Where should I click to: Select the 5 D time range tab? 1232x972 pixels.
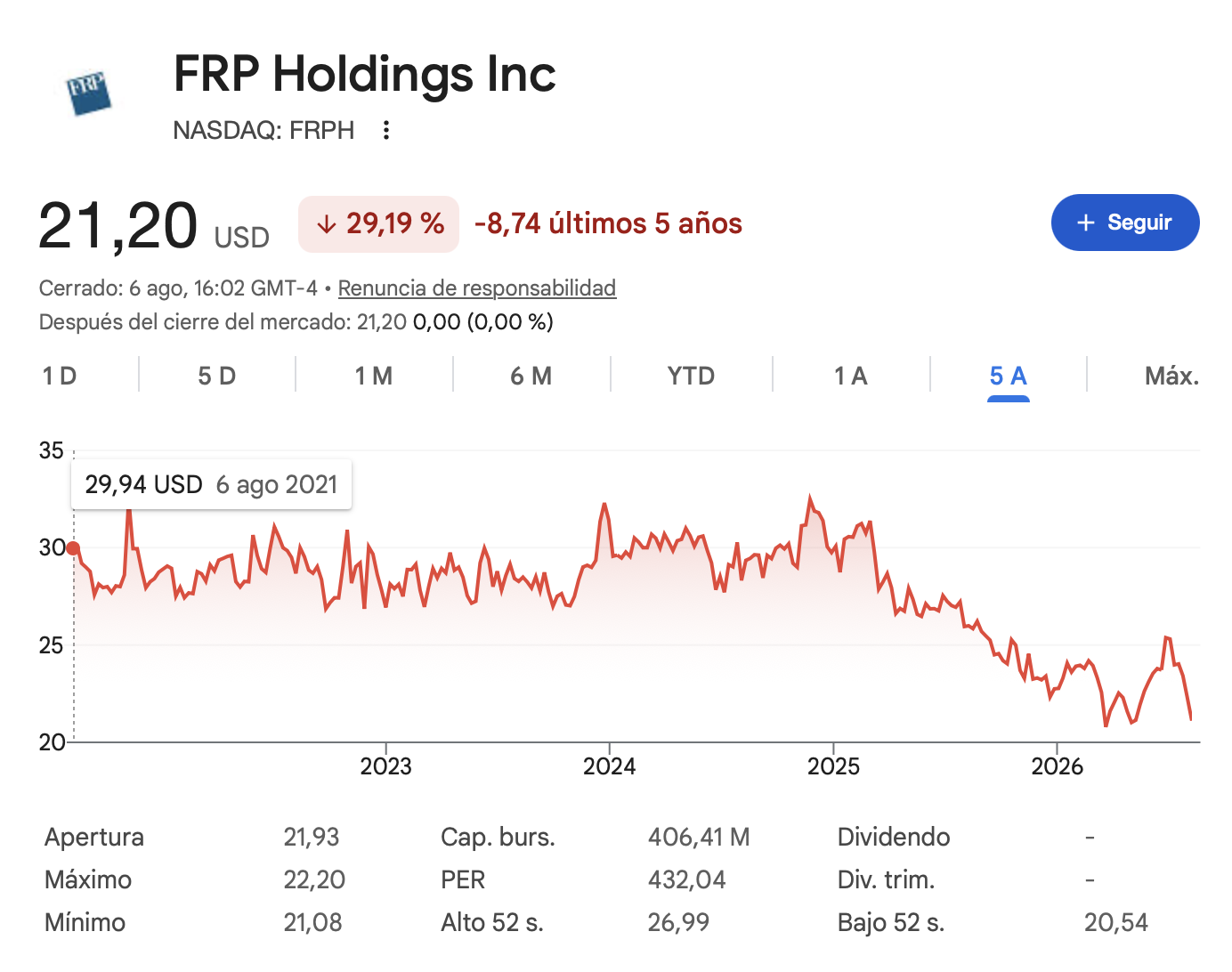(217, 376)
